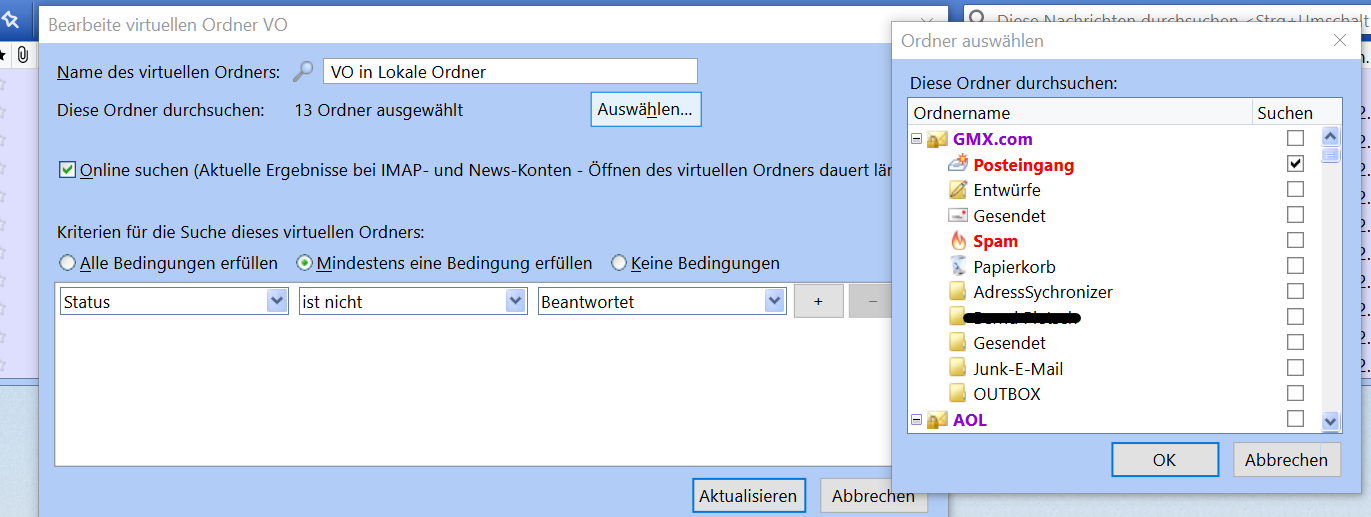Viewport: 1371px width, 517px height.
Task: Select Alle Bedingungen erfüllen radio button
Action: pos(68,264)
